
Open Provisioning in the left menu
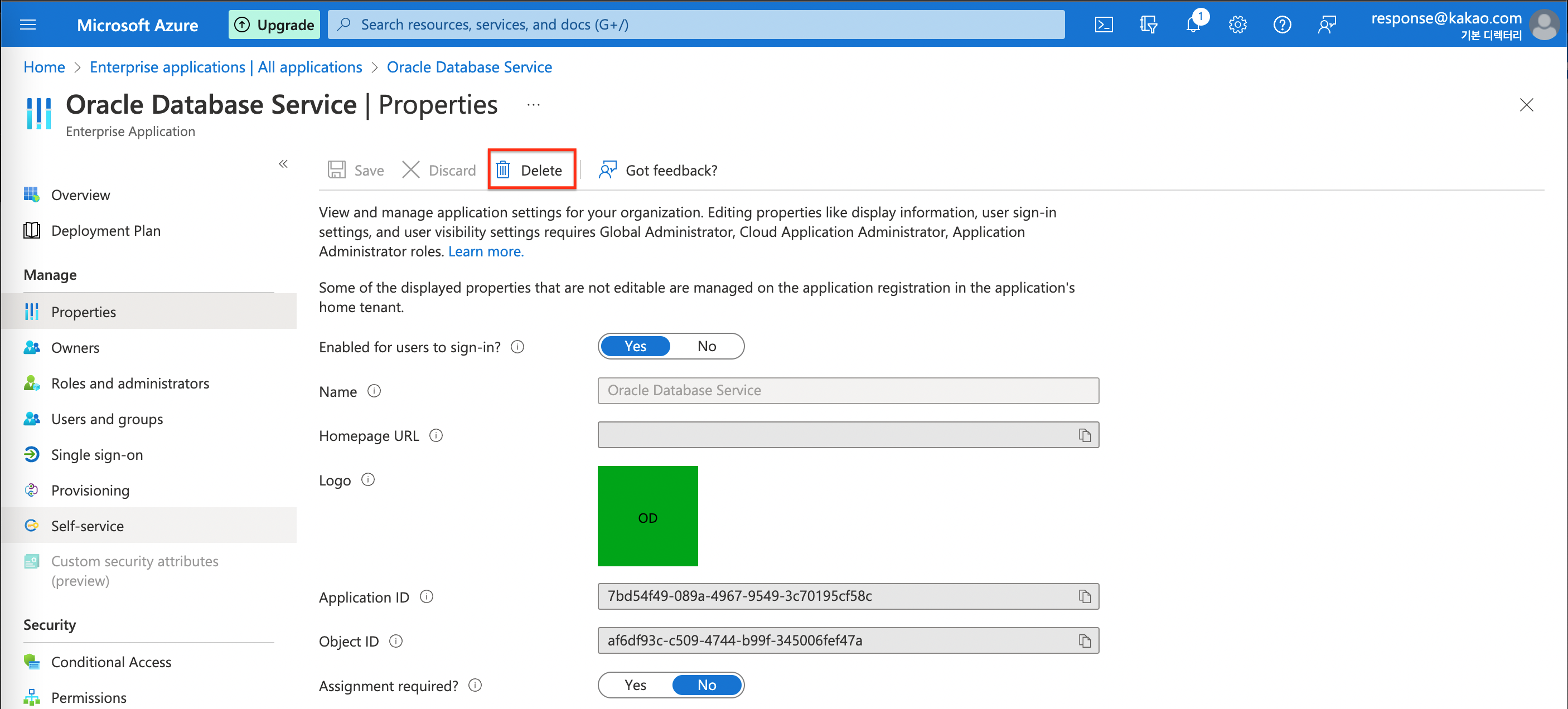coord(148,490)
